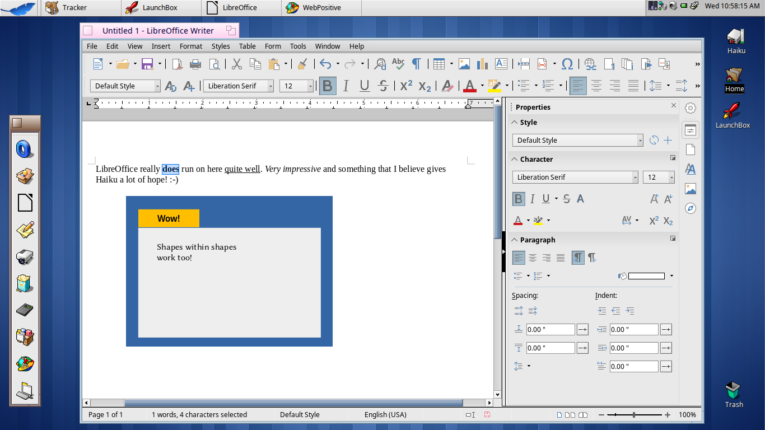Toggle Center alignment in the toolbar
765x430 pixels.
point(596,86)
